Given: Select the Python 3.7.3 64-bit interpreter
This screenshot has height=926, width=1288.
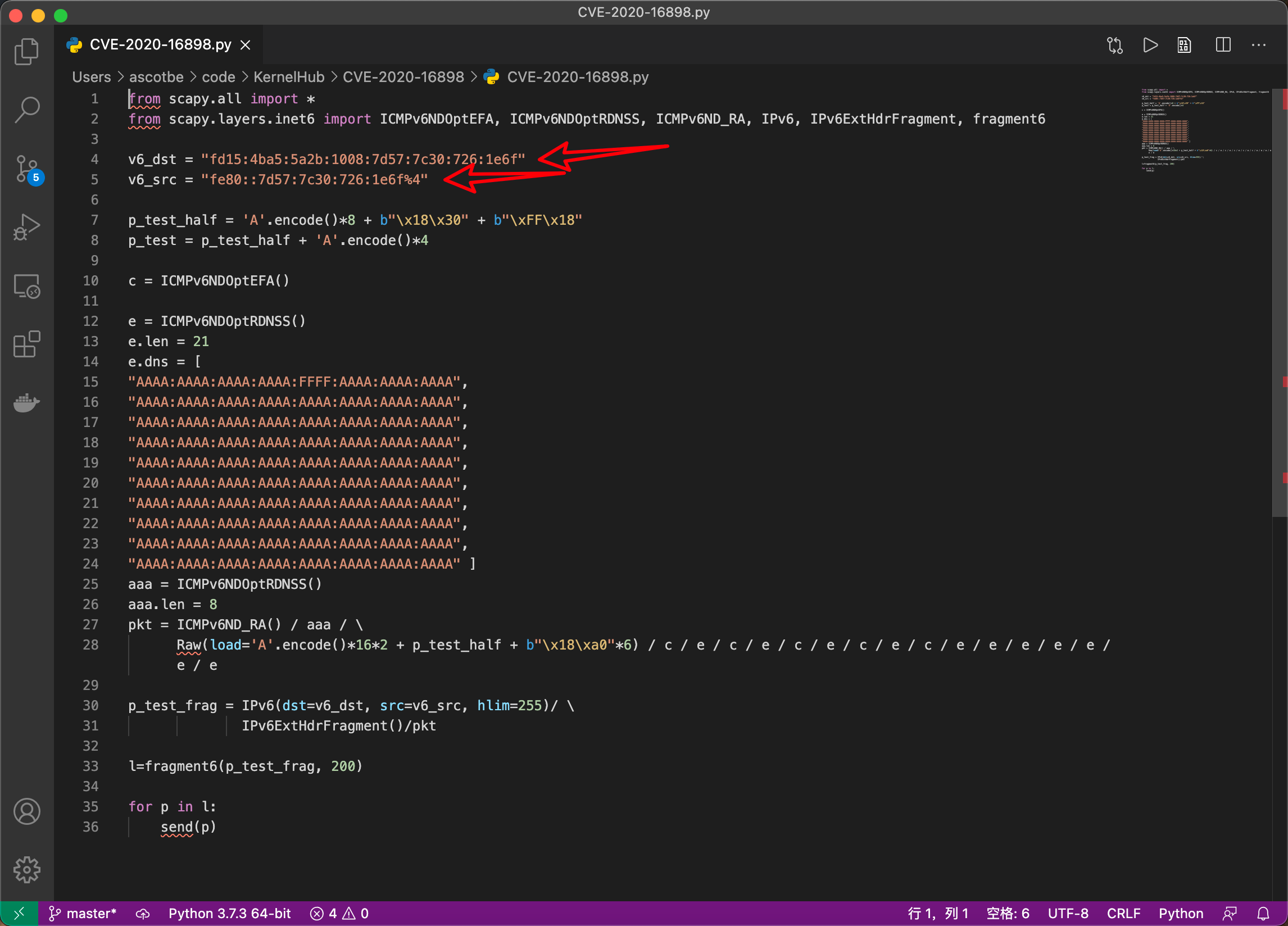Looking at the screenshot, I should [229, 914].
